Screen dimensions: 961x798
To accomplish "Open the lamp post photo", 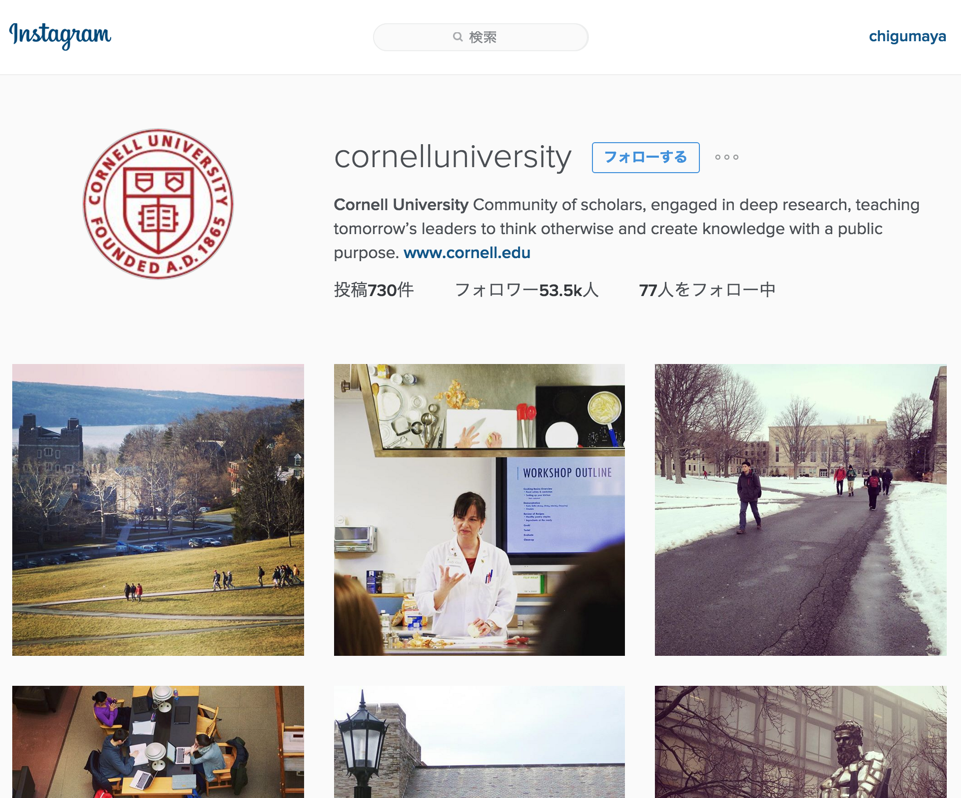I will (479, 742).
